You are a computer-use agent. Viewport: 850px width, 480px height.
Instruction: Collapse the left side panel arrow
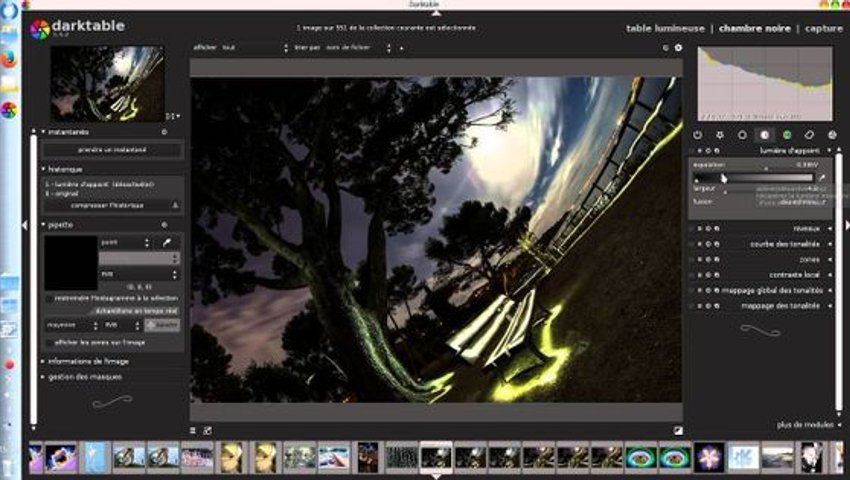coord(24,225)
